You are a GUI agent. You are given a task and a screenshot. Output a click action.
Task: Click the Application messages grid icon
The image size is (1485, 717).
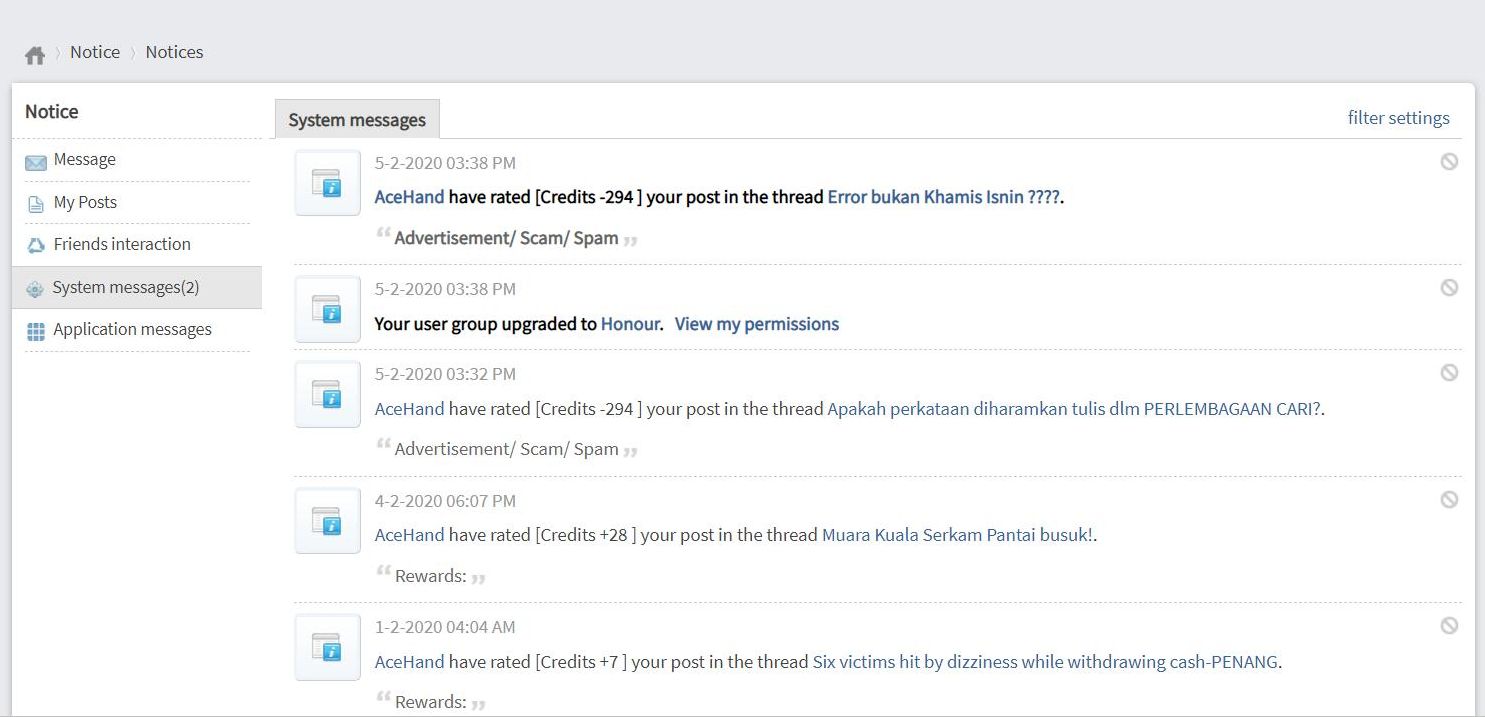36,332
